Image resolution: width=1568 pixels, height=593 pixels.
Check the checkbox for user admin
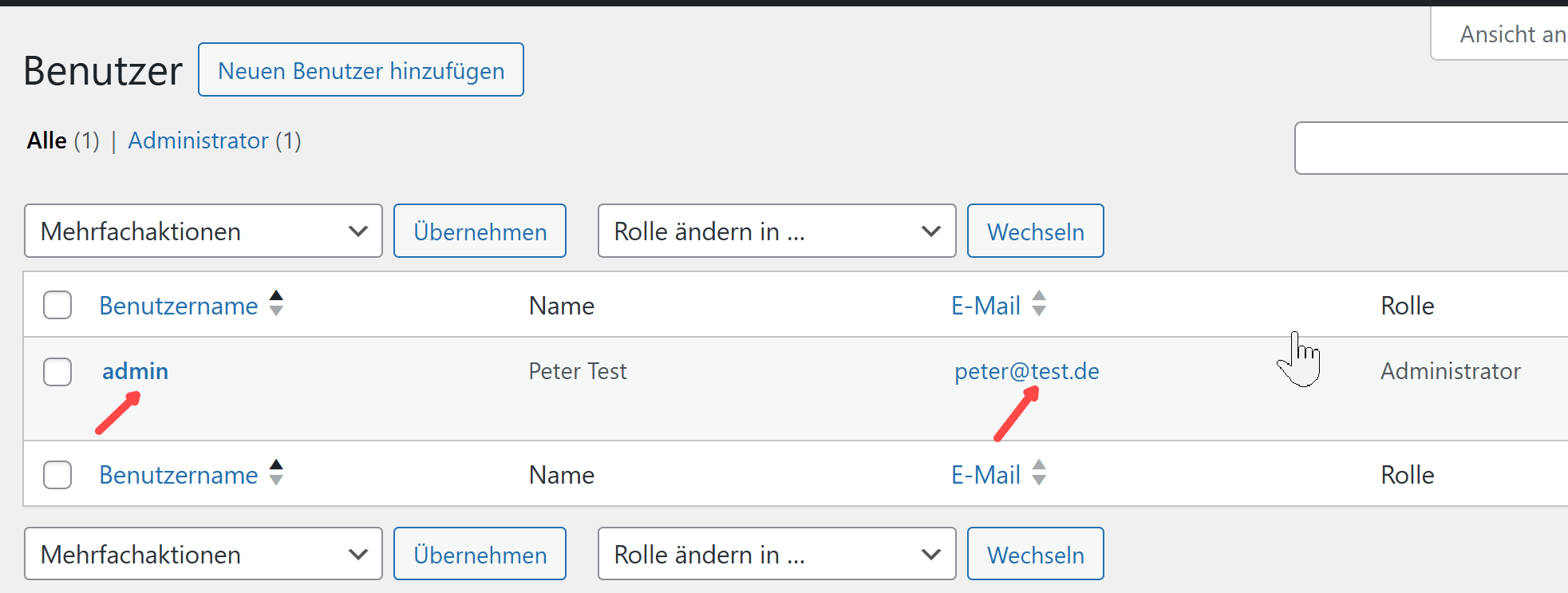point(57,372)
